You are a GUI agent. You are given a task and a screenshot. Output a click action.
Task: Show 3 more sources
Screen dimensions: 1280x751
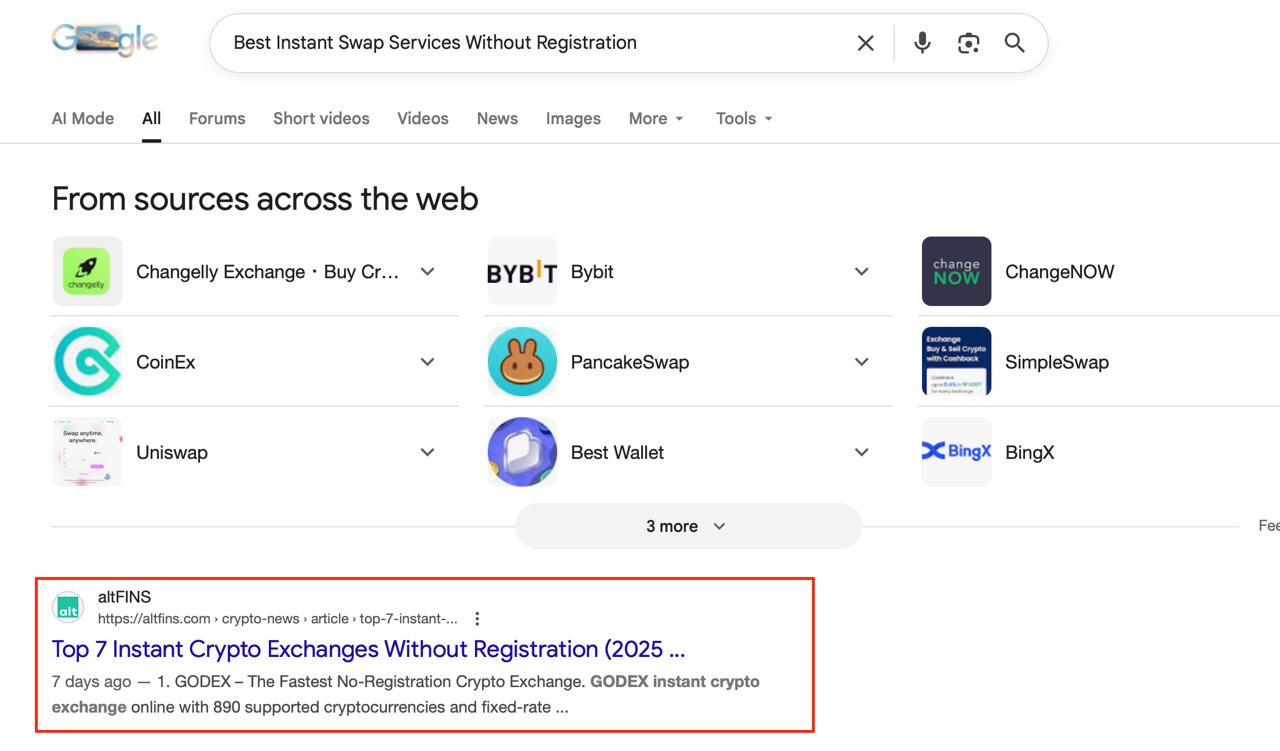click(688, 526)
